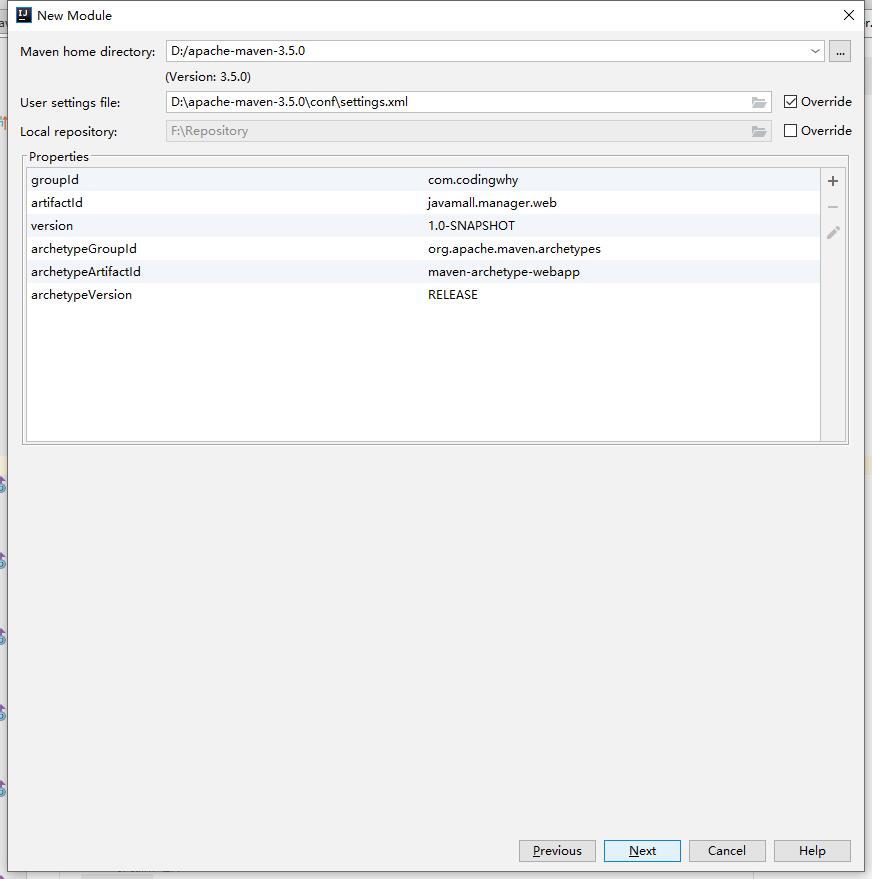Open Maven home directory browse ellipsis button

pyautogui.click(x=840, y=51)
